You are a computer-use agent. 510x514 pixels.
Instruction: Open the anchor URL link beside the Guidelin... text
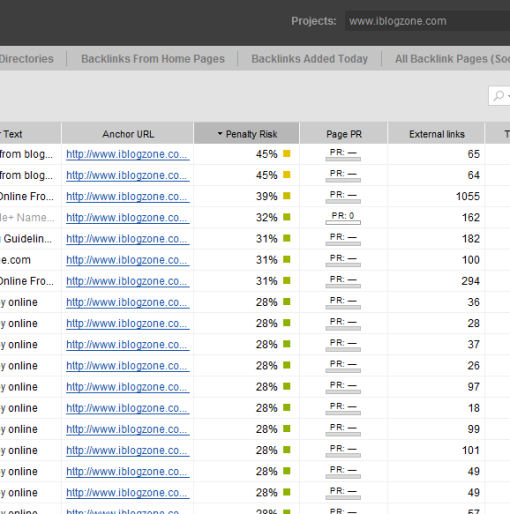tap(128, 239)
